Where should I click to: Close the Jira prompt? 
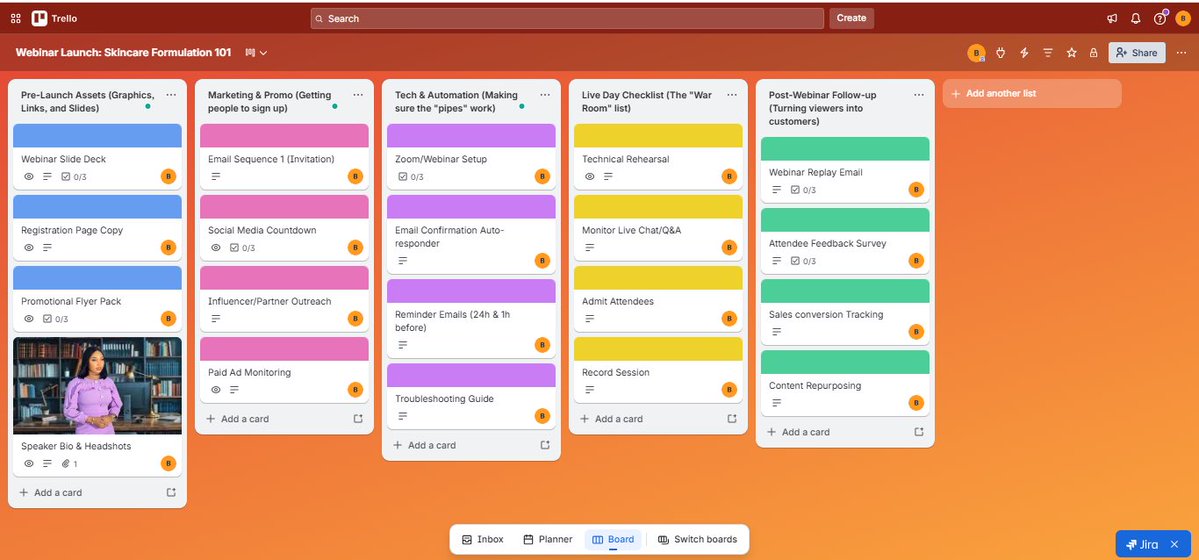click(x=1175, y=545)
